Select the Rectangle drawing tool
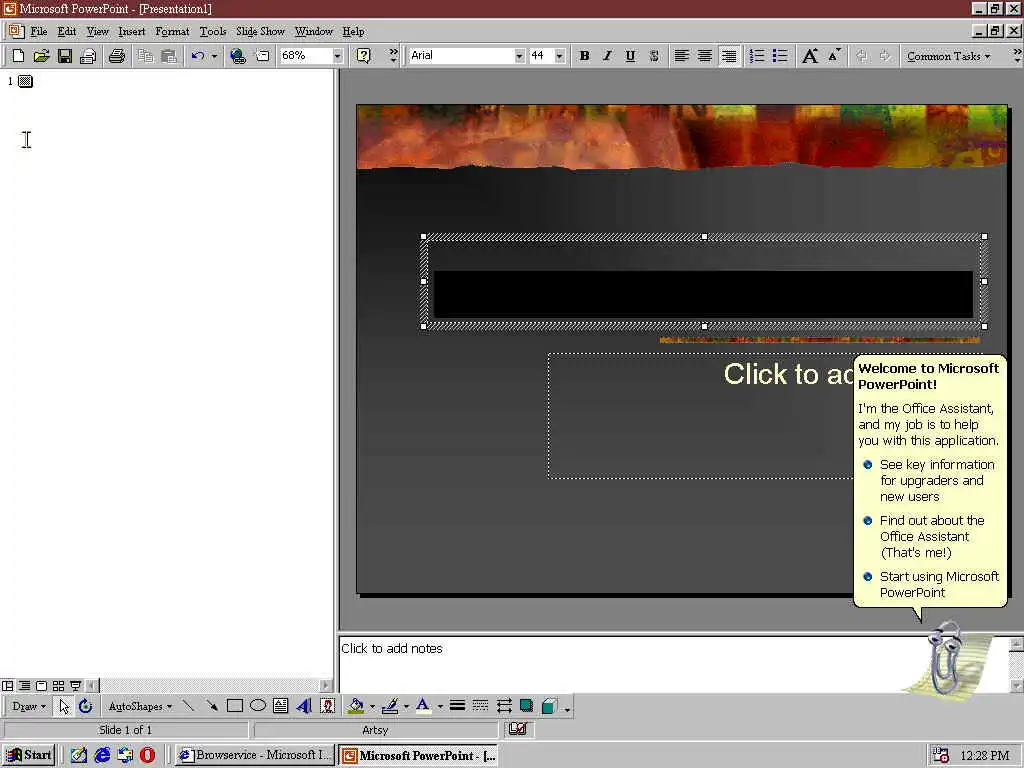 pyautogui.click(x=234, y=706)
